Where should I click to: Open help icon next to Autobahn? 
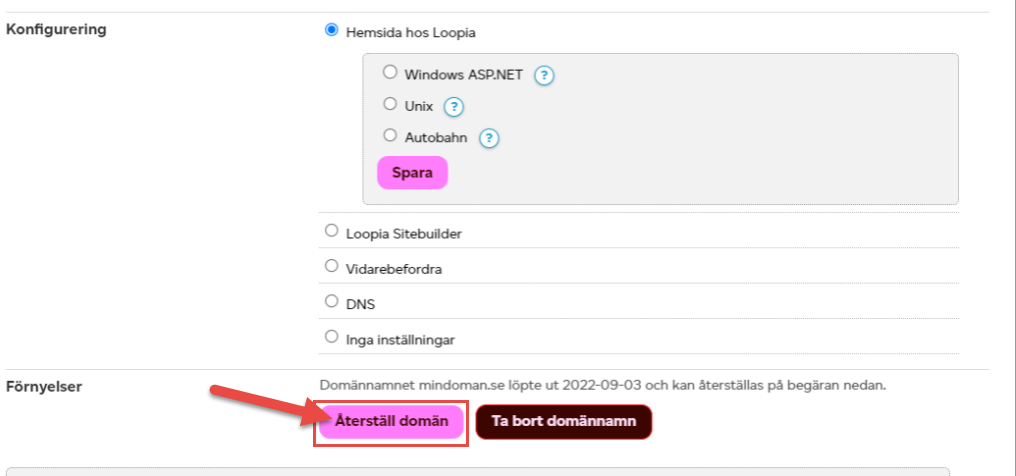[489, 138]
